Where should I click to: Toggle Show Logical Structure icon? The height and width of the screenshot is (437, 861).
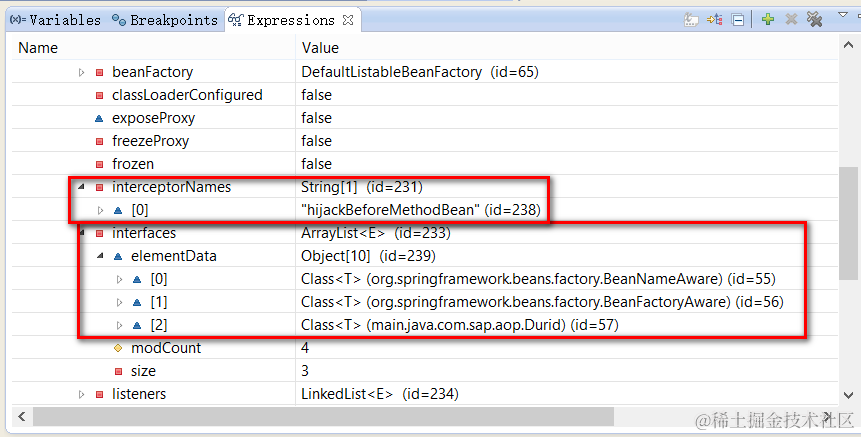coord(714,20)
